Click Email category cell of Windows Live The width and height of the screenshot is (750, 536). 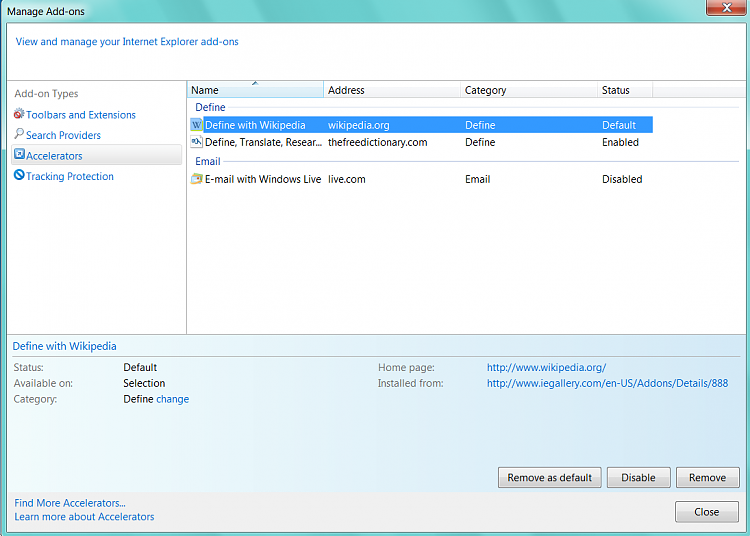[x=477, y=179]
